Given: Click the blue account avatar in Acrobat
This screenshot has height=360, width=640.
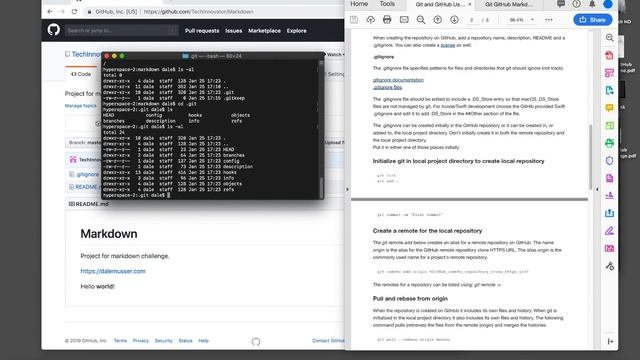Looking at the screenshot, I should pos(608,4).
